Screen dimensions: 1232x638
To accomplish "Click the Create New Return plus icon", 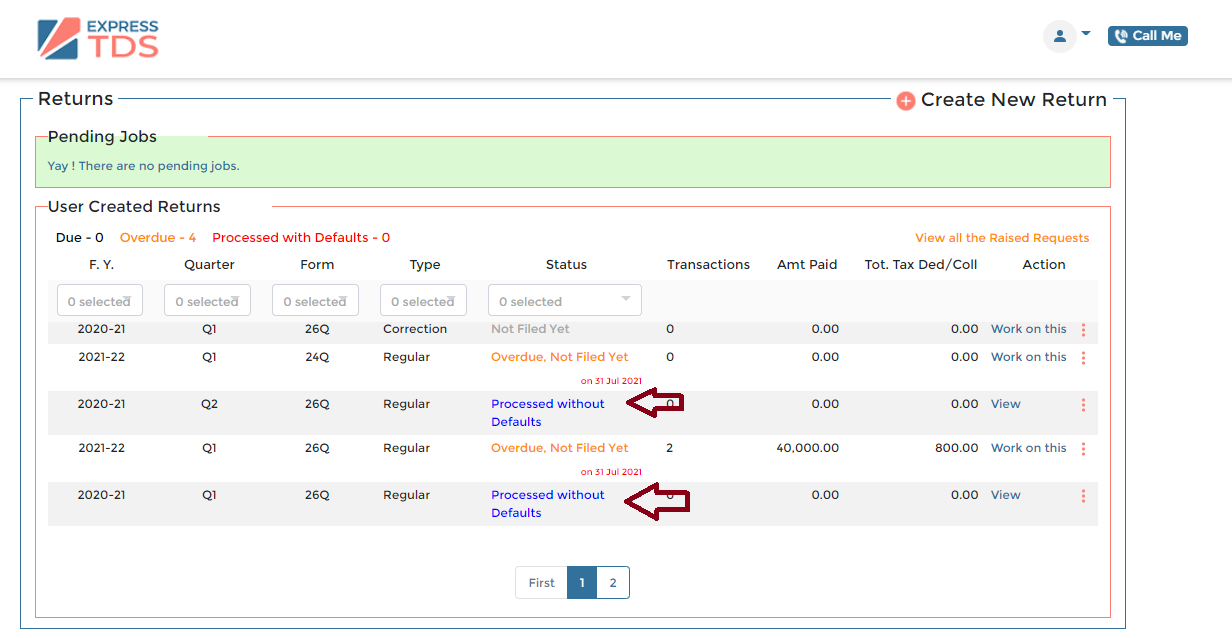I will [906, 100].
